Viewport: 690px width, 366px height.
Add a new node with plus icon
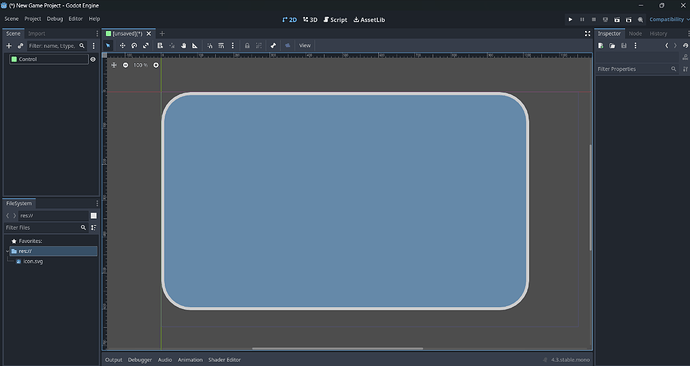coord(9,46)
